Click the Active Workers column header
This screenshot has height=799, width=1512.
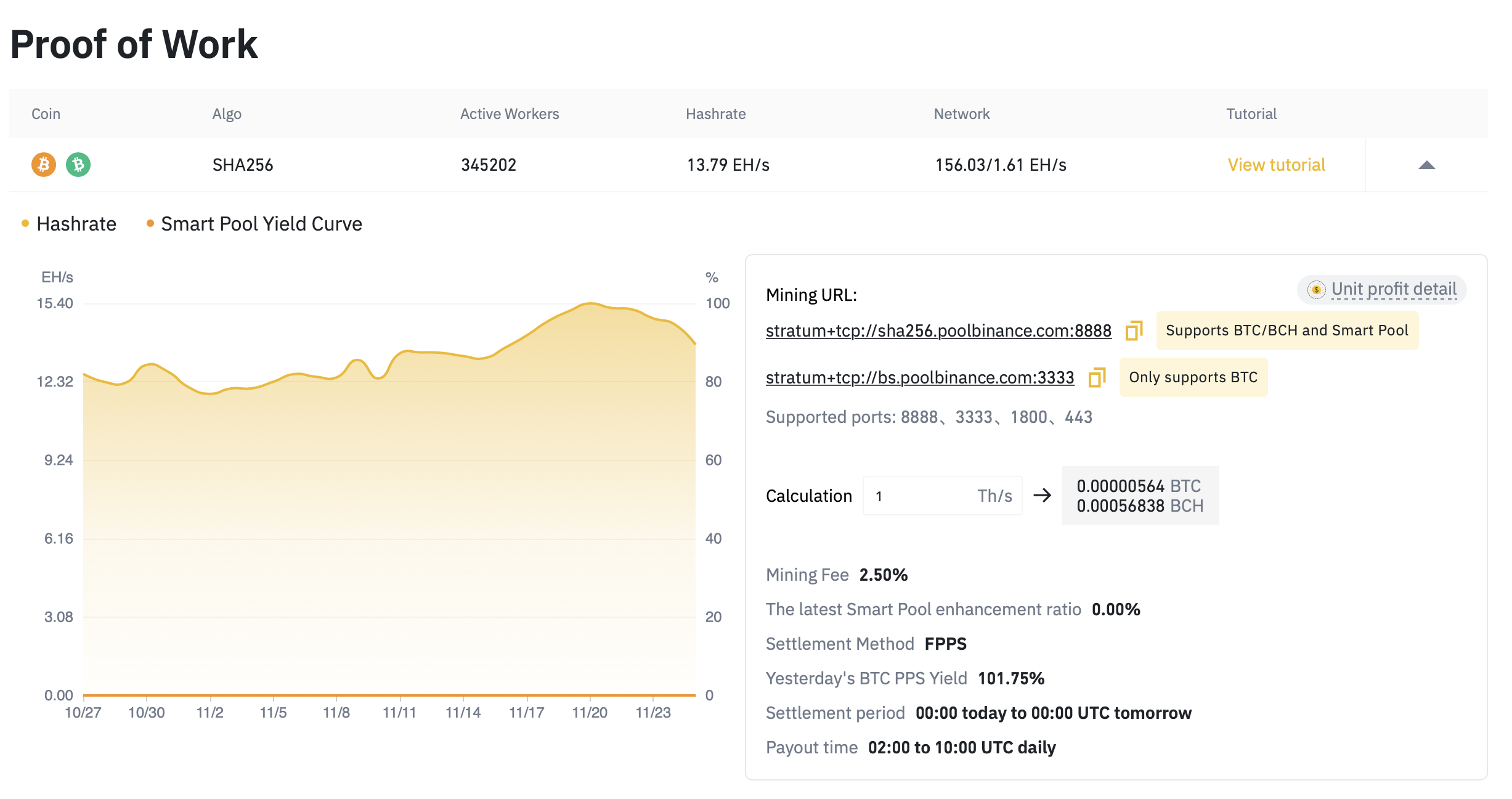pos(509,114)
